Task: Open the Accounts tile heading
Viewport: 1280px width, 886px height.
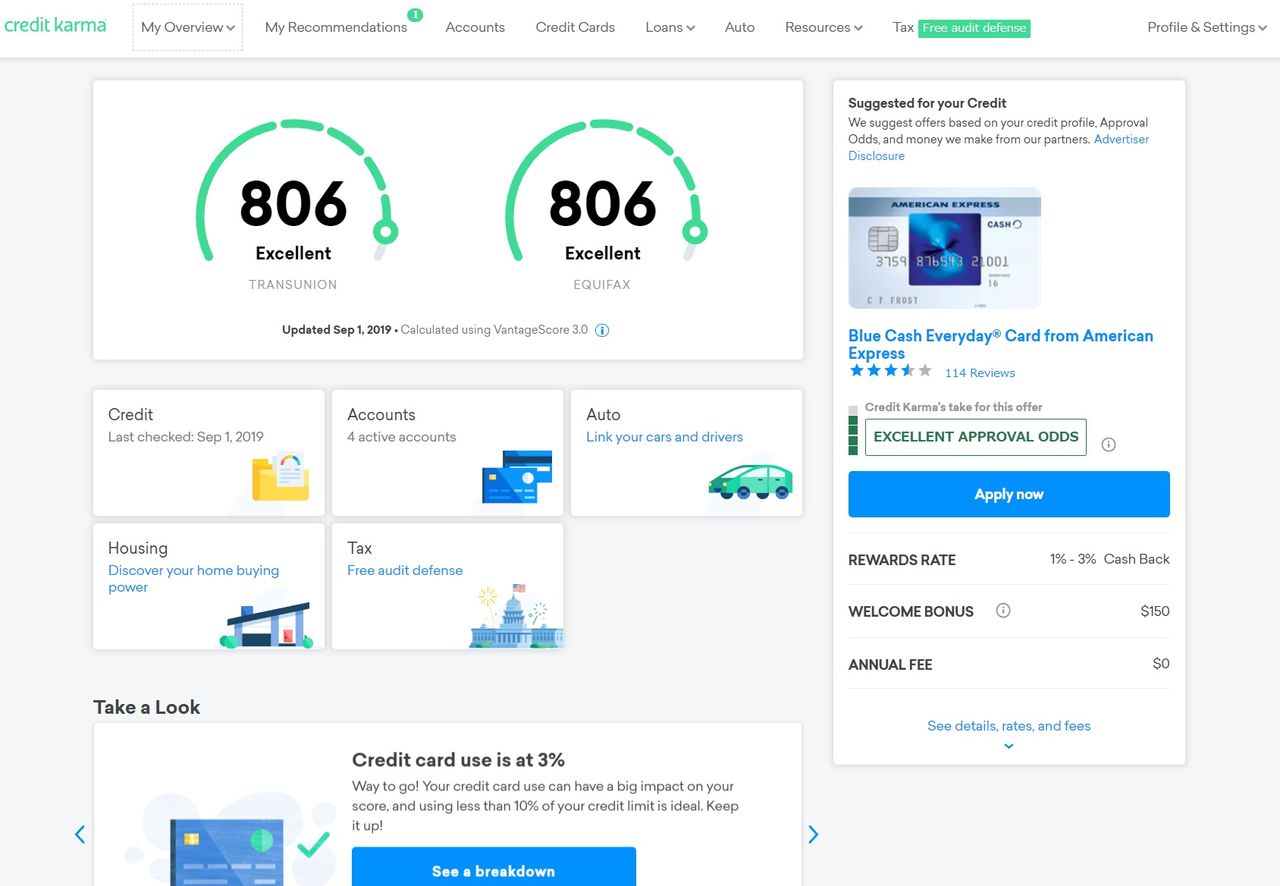Action: (x=381, y=414)
